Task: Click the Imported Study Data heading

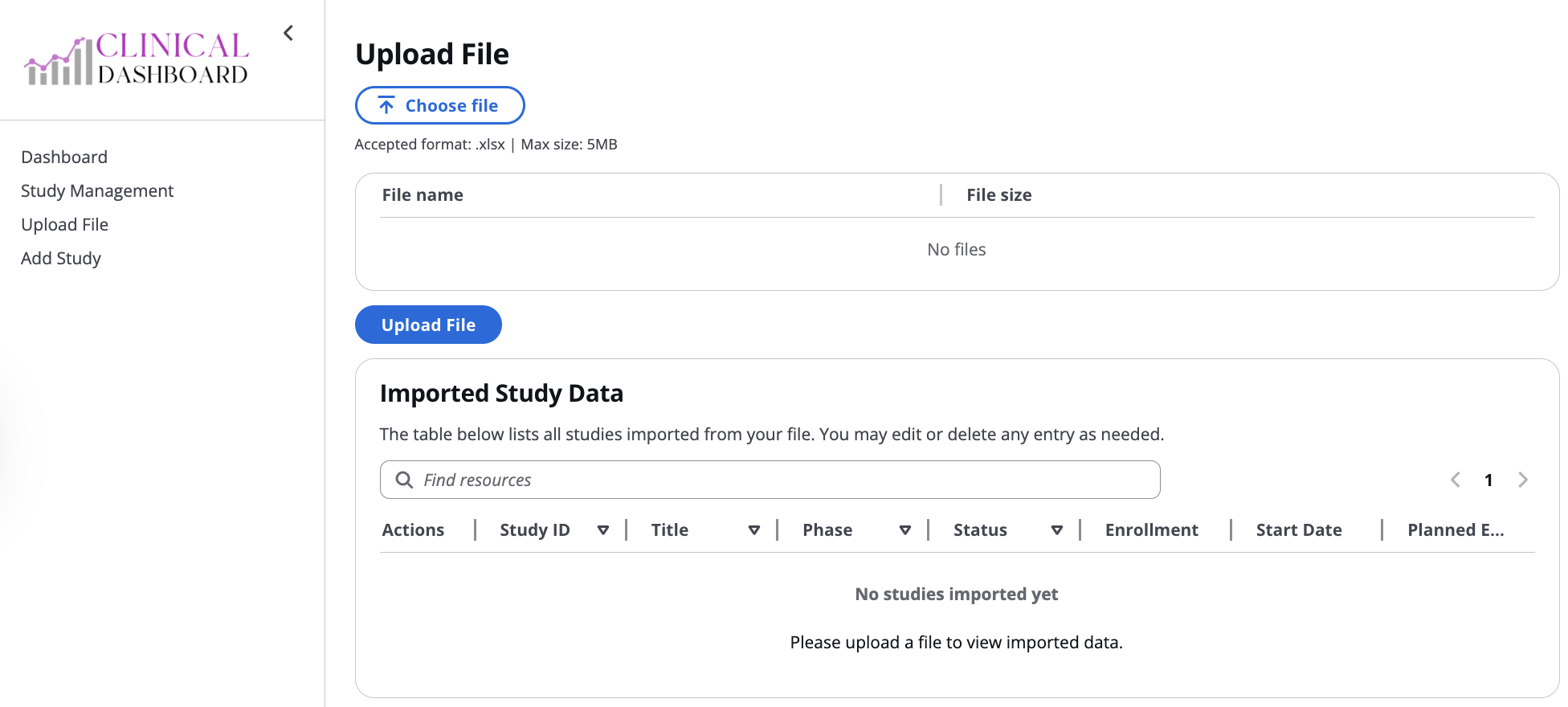Action: click(x=501, y=393)
